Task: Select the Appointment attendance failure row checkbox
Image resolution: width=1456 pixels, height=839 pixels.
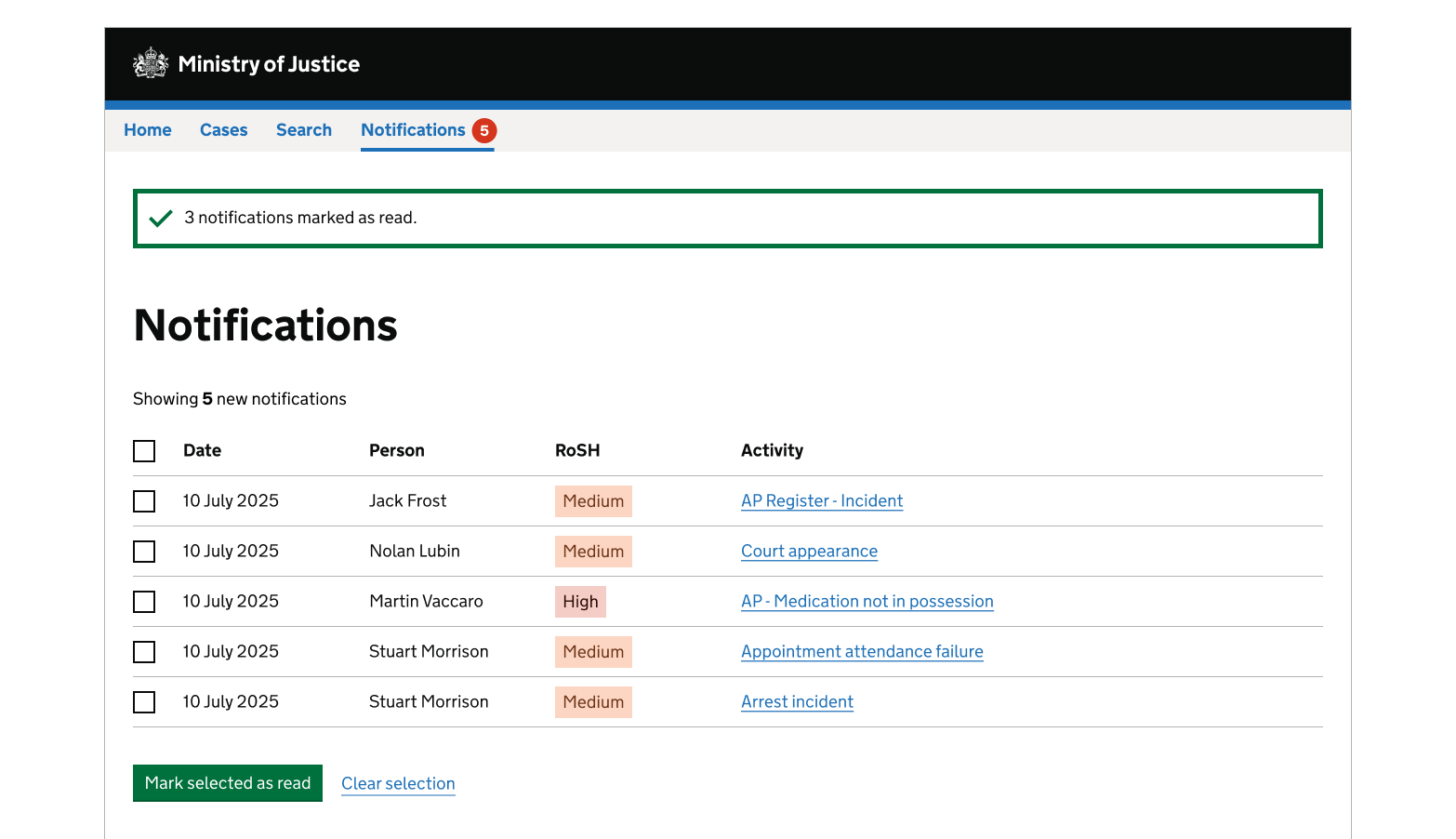Action: [144, 652]
